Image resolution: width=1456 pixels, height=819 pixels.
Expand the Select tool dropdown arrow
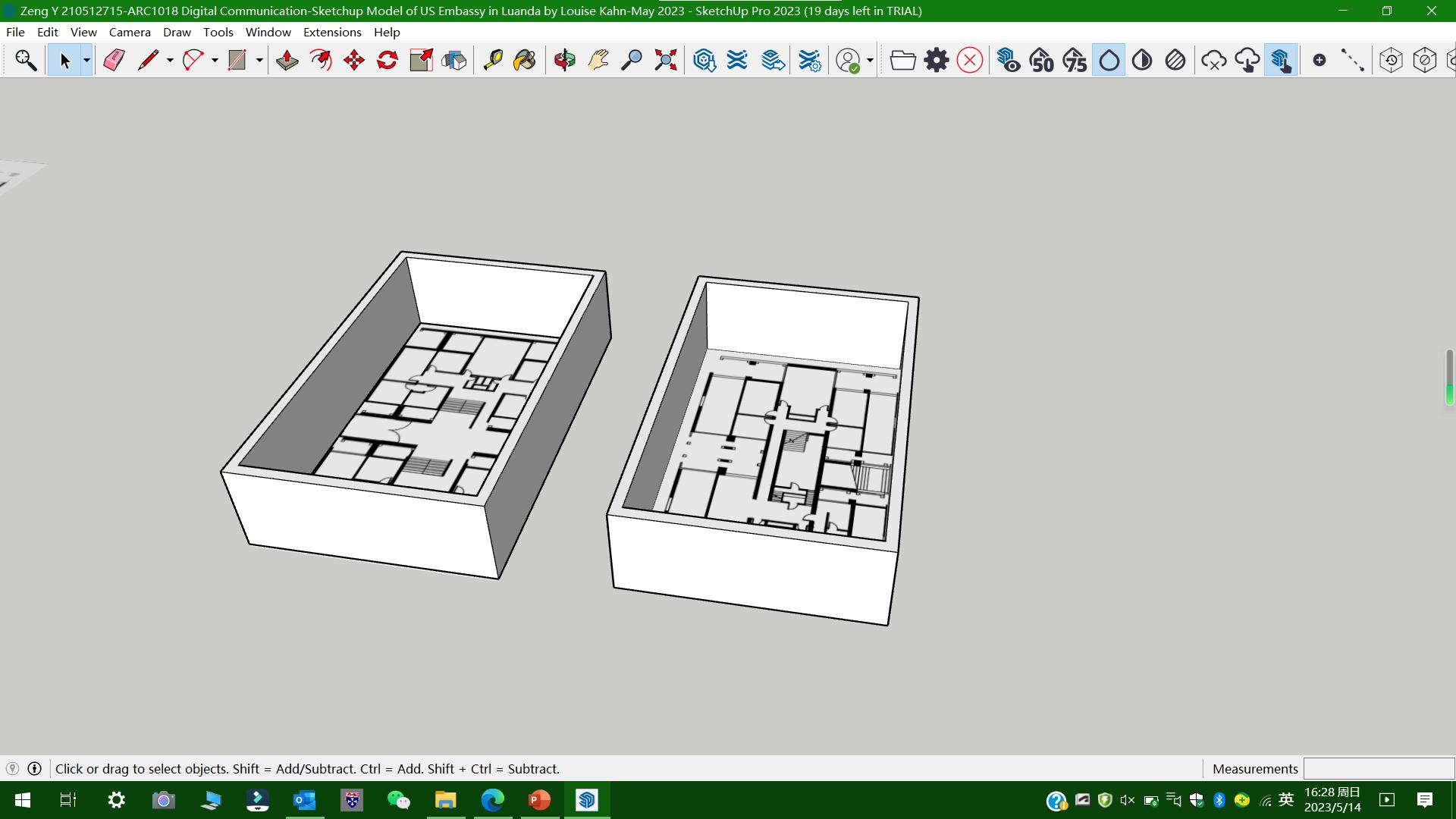tap(86, 60)
